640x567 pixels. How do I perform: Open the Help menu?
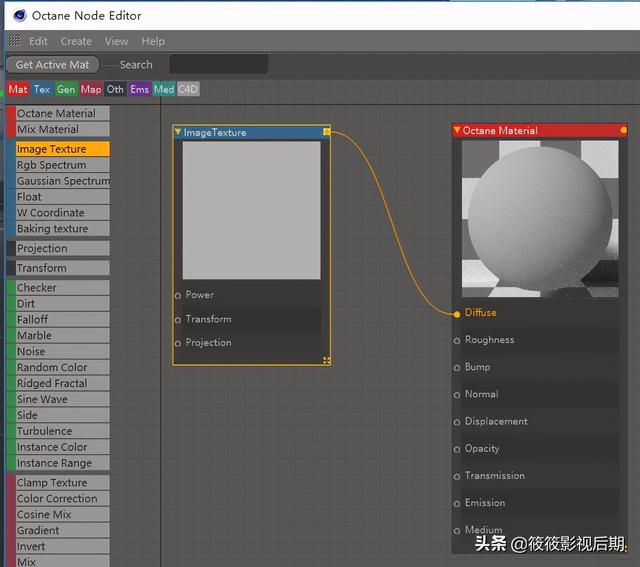[153, 41]
